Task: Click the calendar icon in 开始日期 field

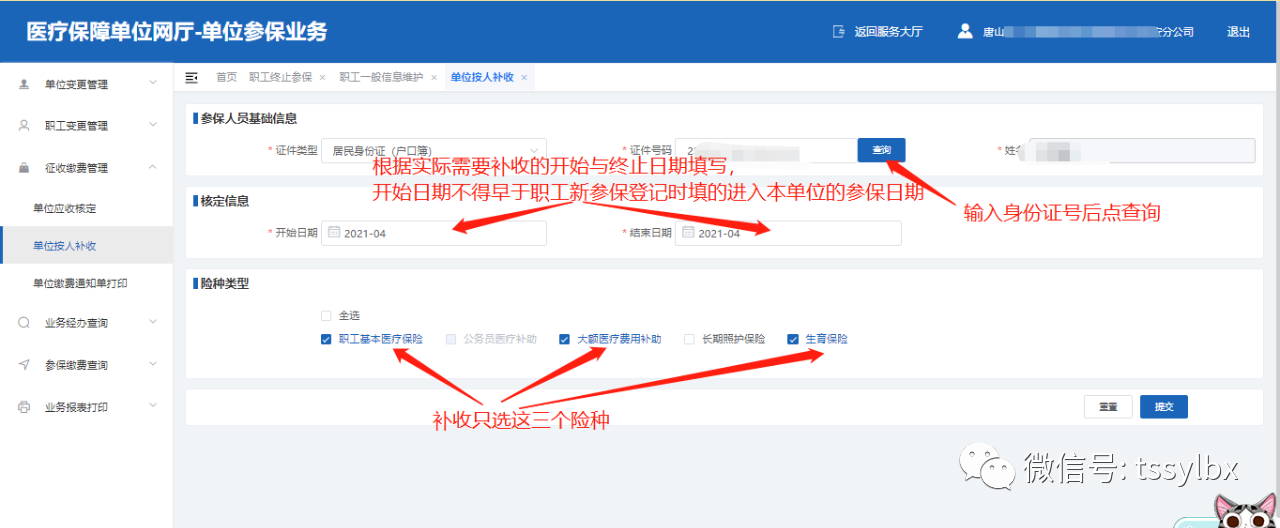Action: point(334,233)
